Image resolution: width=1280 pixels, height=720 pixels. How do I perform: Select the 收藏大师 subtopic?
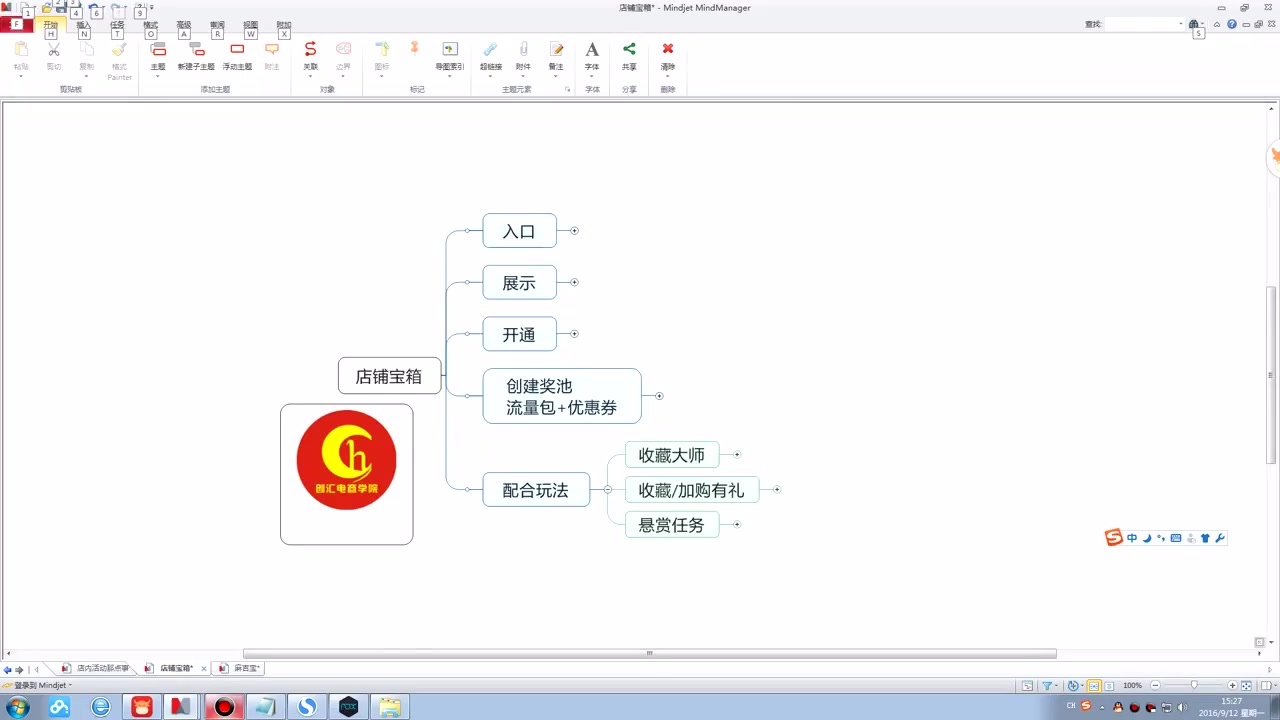point(672,455)
